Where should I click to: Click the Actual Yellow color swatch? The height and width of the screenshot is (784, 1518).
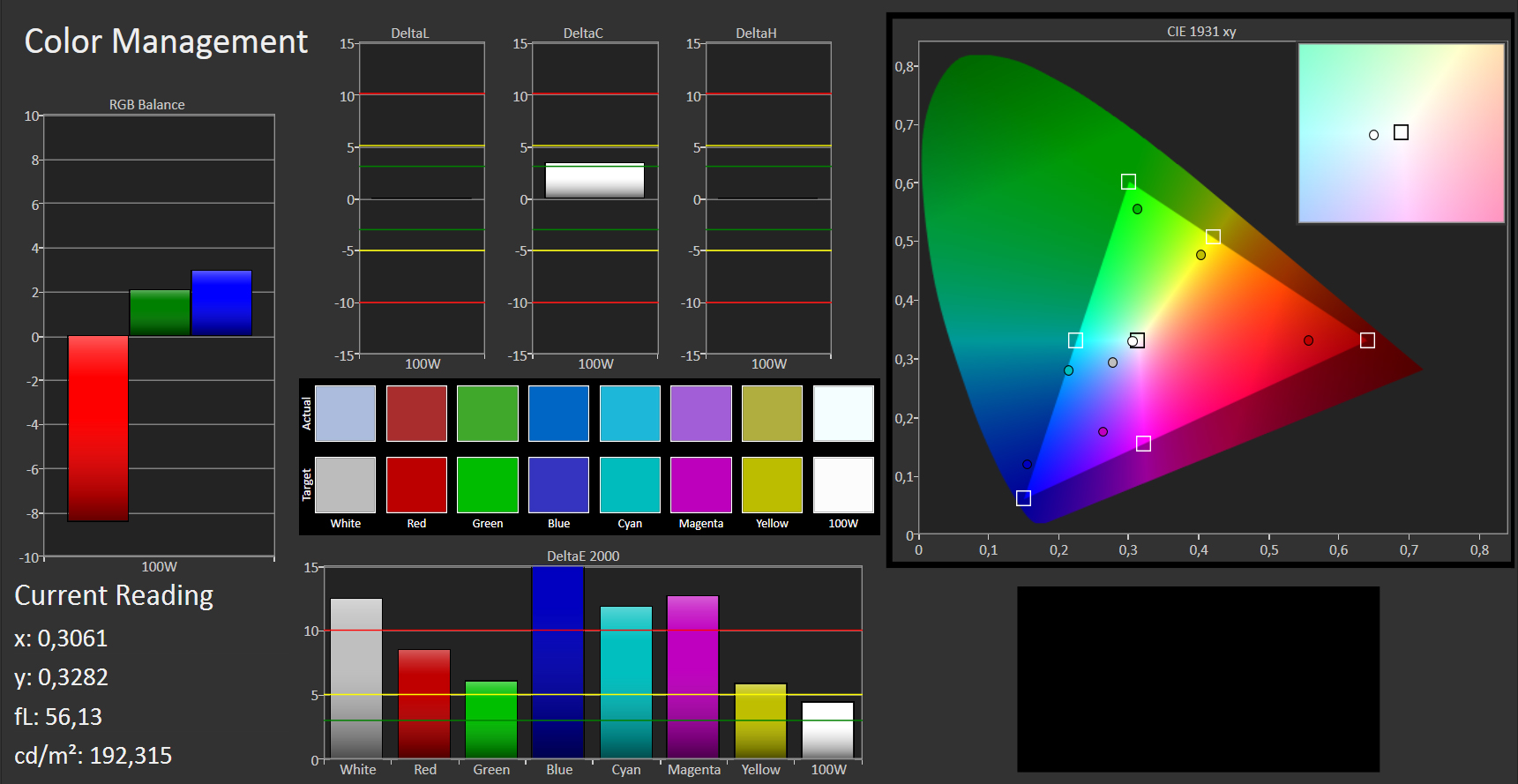tap(772, 414)
